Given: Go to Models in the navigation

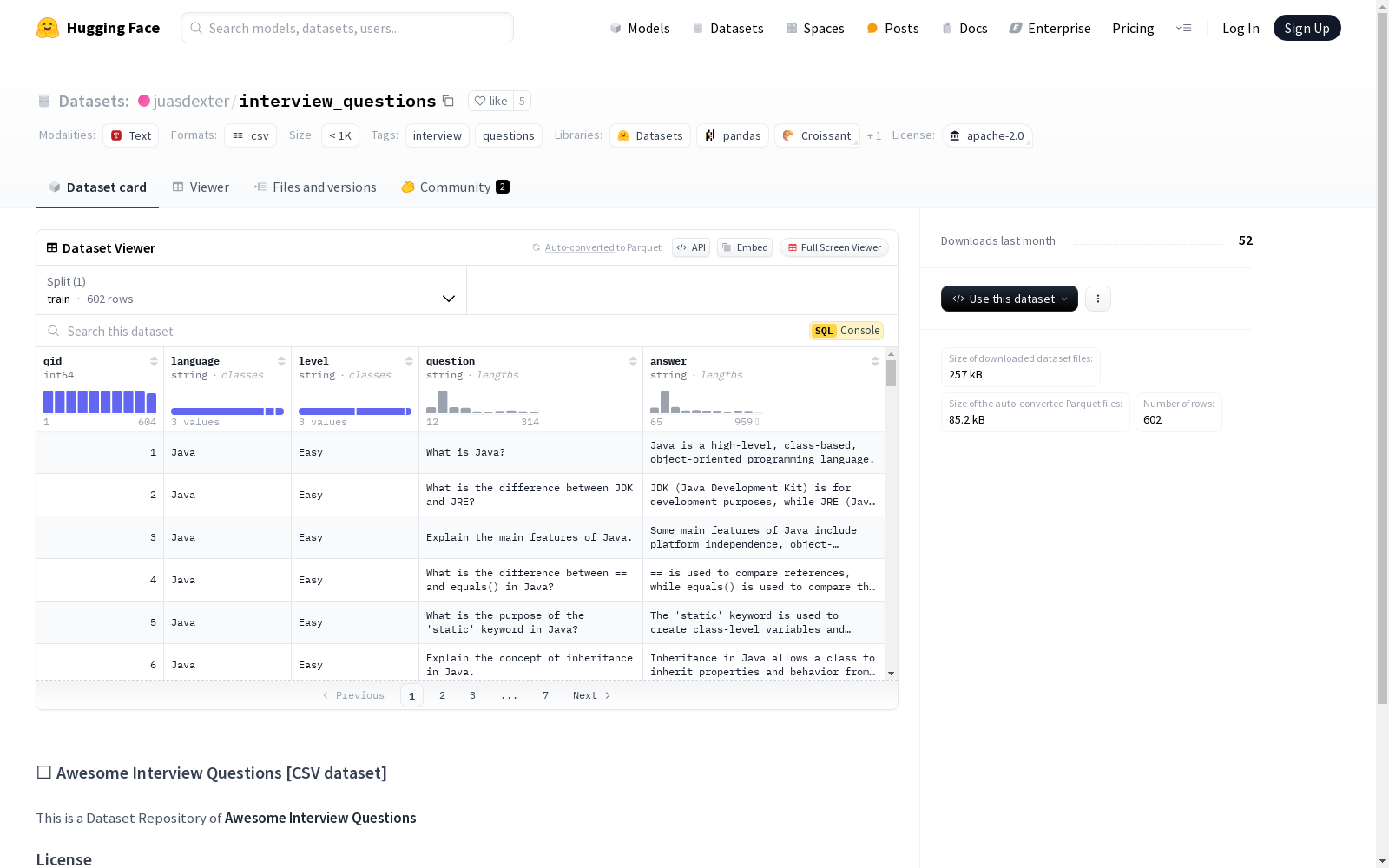Looking at the screenshot, I should coord(640,28).
